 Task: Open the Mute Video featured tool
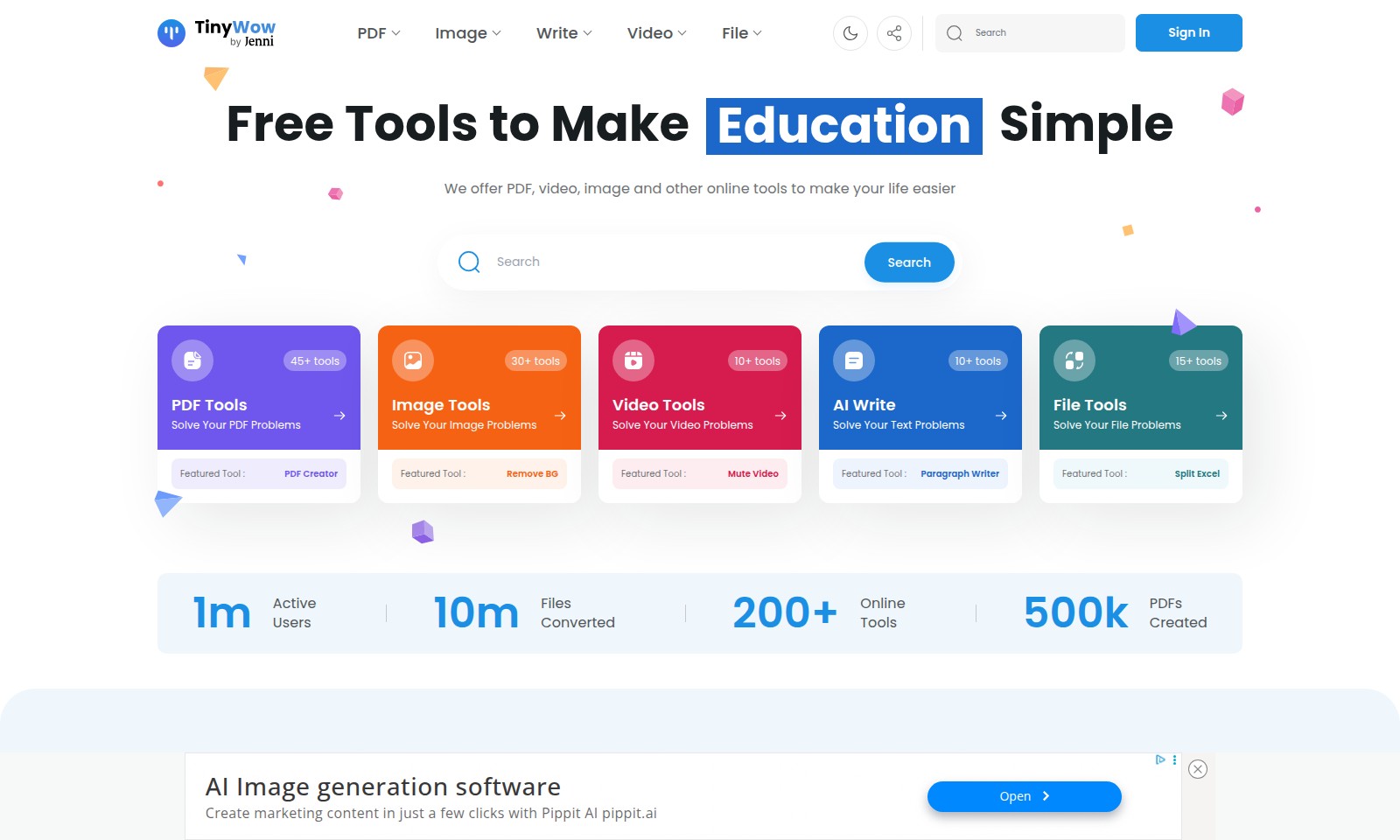(753, 473)
